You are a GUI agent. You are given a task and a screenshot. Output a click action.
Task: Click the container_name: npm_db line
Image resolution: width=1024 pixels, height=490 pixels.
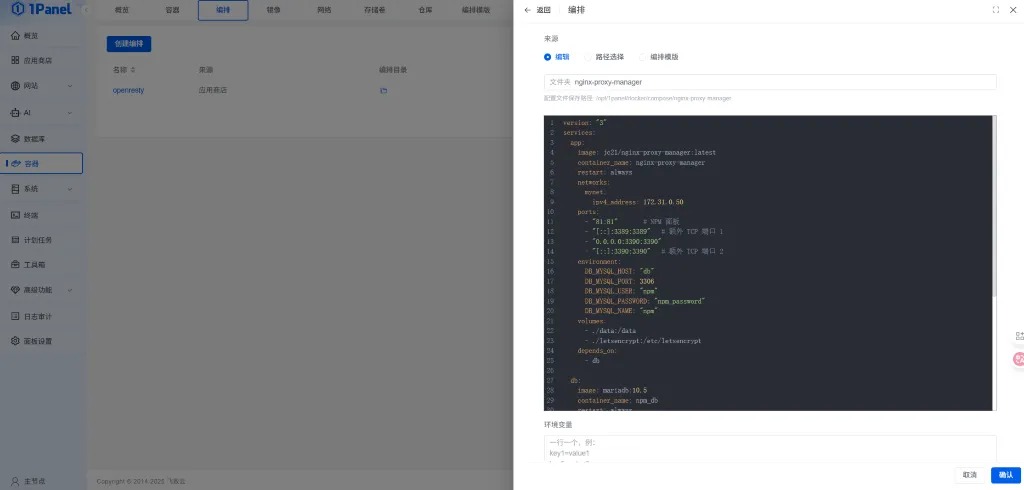(617, 400)
